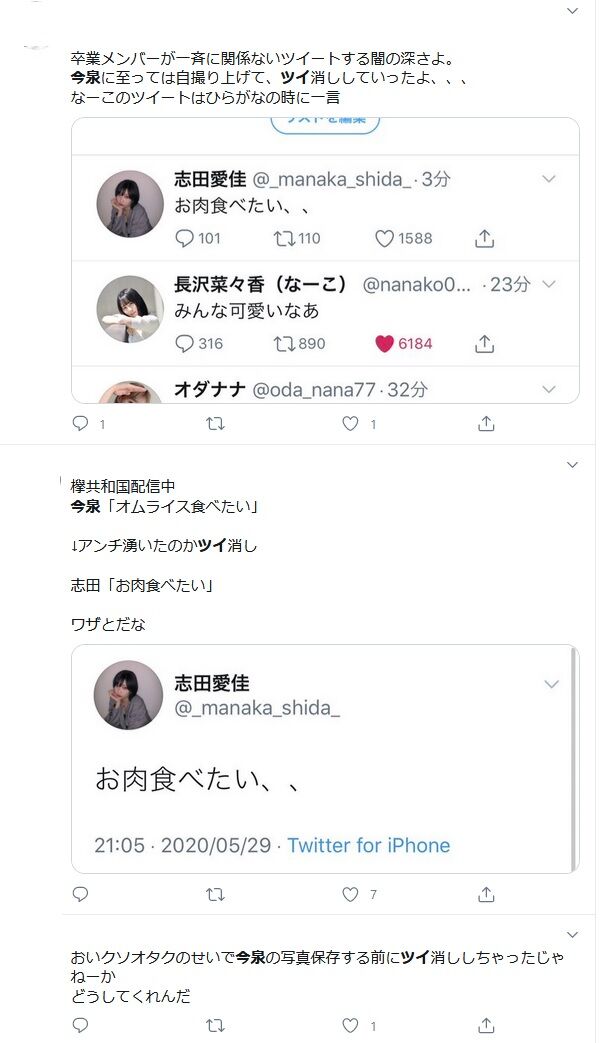Retweet the second tweet about 欅共和国配信中
The image size is (603, 1043).
(214, 894)
